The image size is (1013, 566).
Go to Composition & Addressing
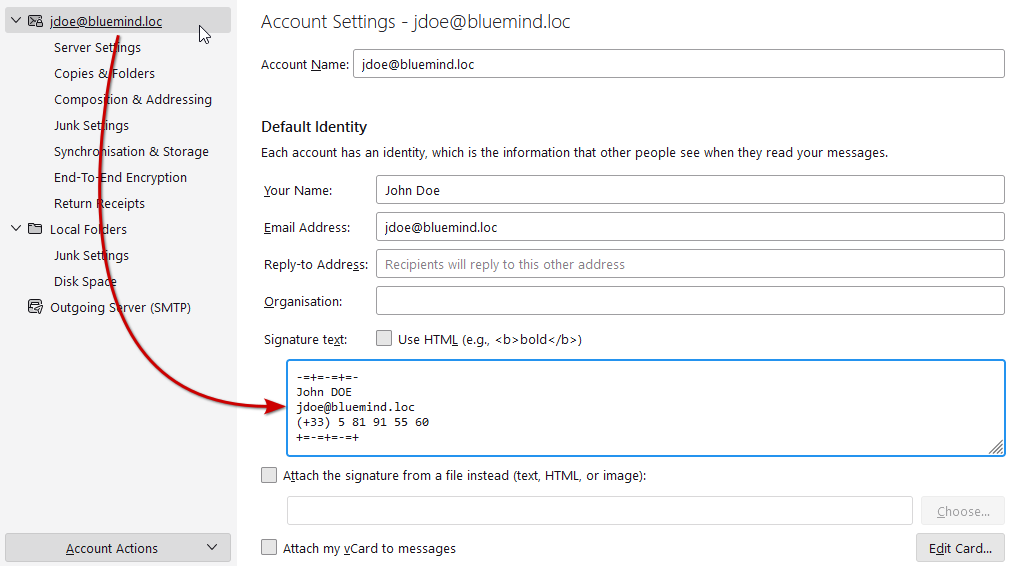(x=132, y=99)
